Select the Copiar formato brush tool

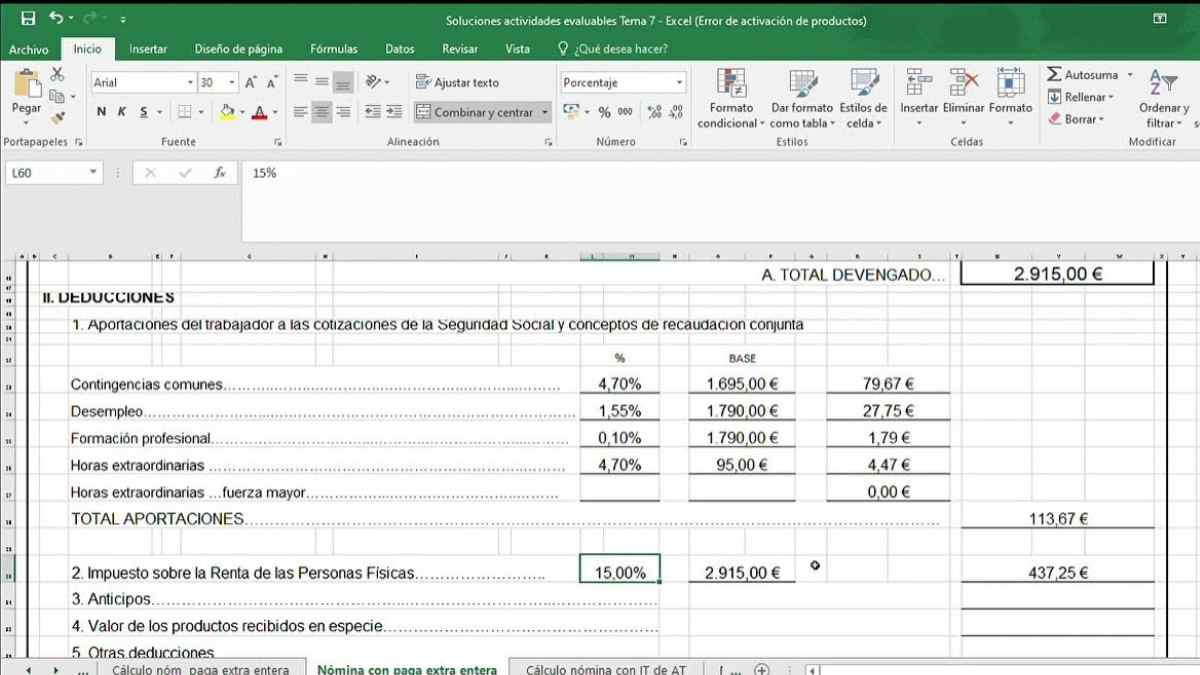tap(56, 118)
